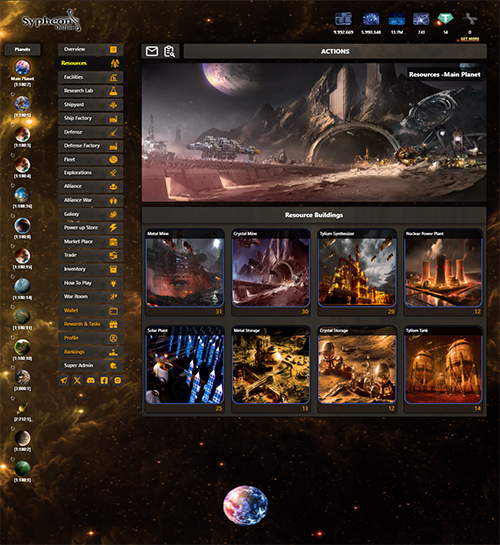Screen dimensions: 500x545
Task: Select the metal resource icon in the header
Action: (343, 19)
